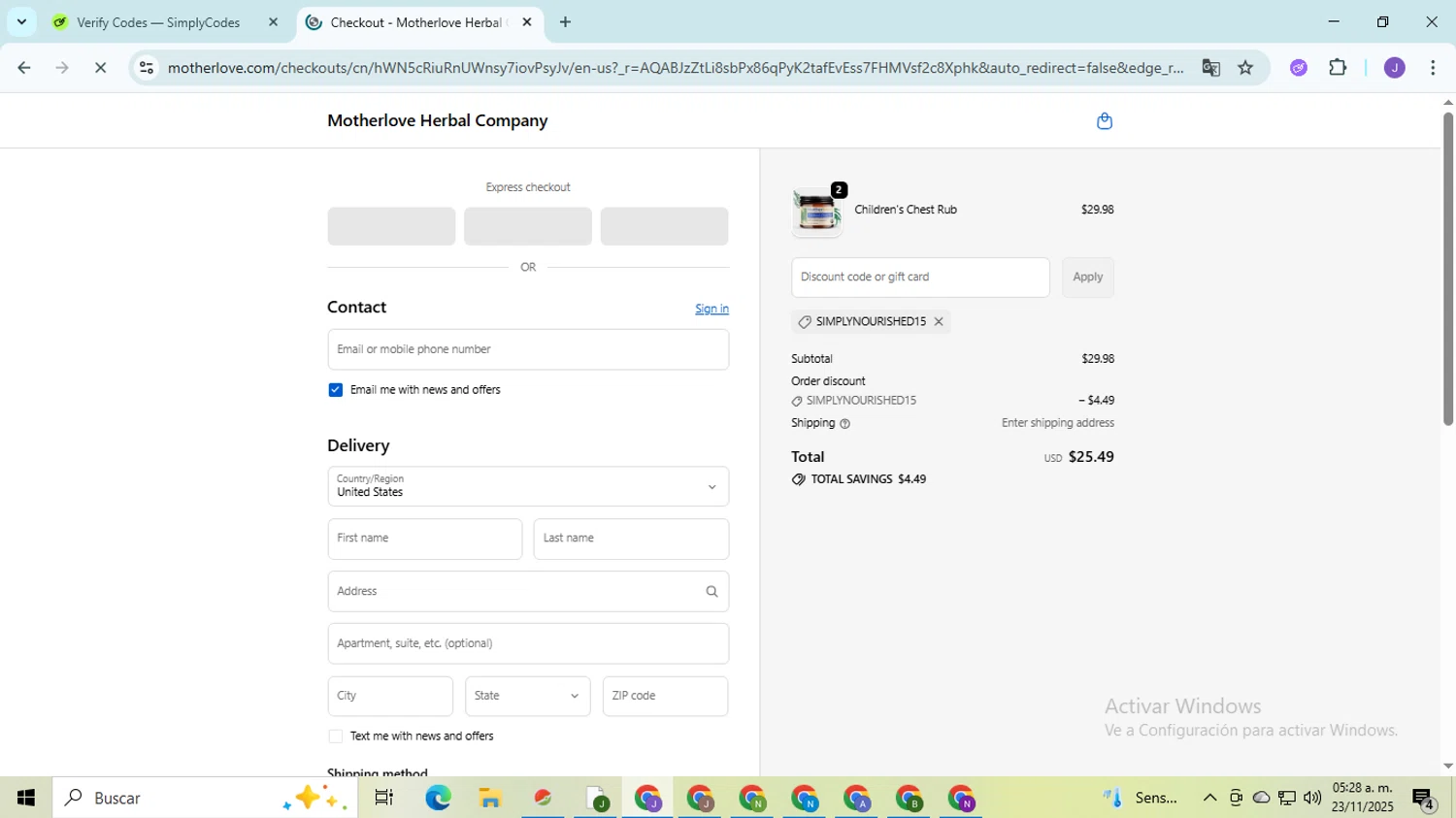This screenshot has width=1456, height=818.
Task: Click the Motherlove Herbal Company header link
Action: [x=438, y=120]
